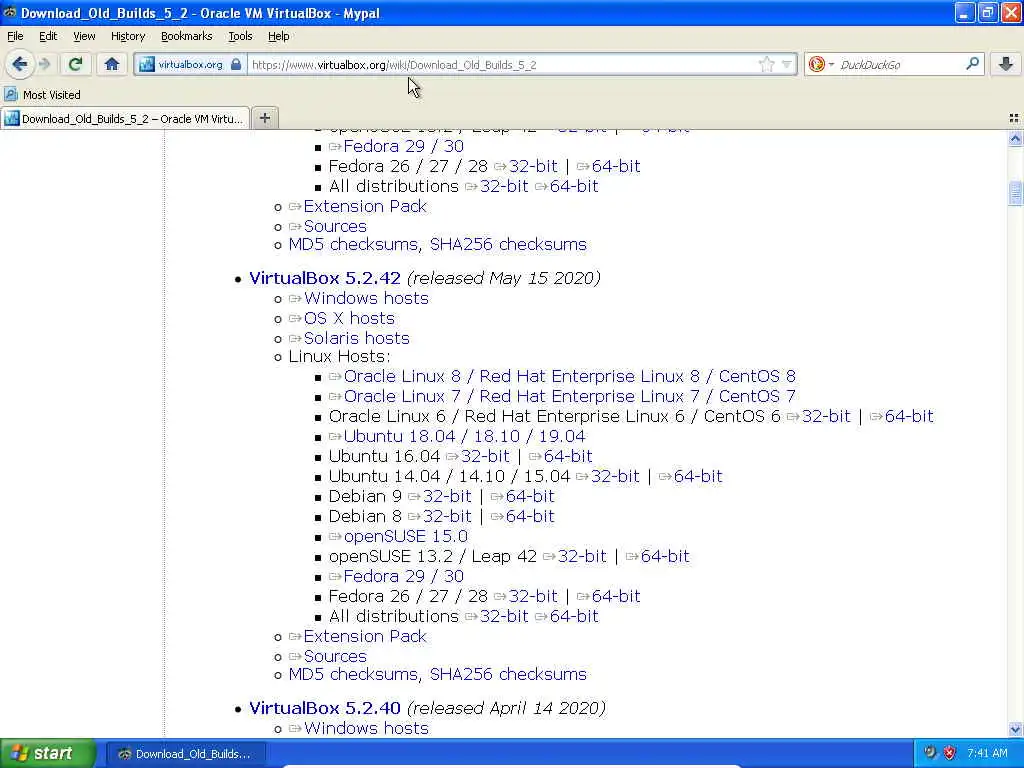
Task: Click the magnifier search icon
Action: 972,64
